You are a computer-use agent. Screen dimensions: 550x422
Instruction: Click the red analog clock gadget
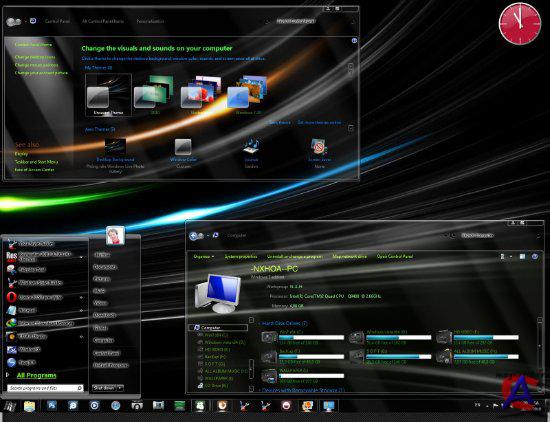click(x=519, y=24)
